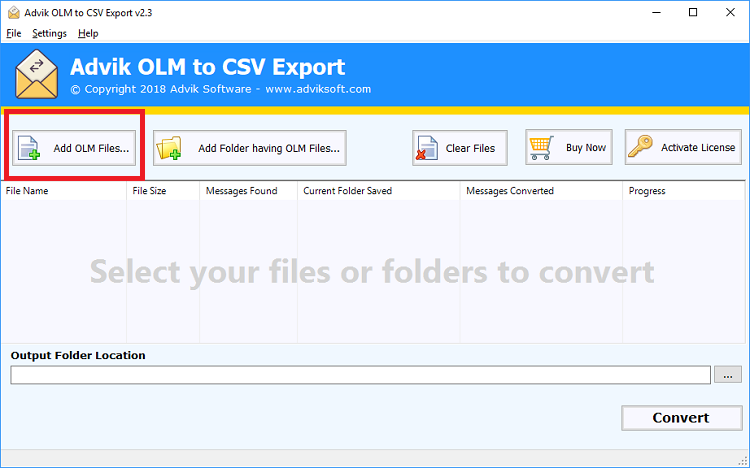Click the Add Folder having OLM Files button

pos(250,148)
